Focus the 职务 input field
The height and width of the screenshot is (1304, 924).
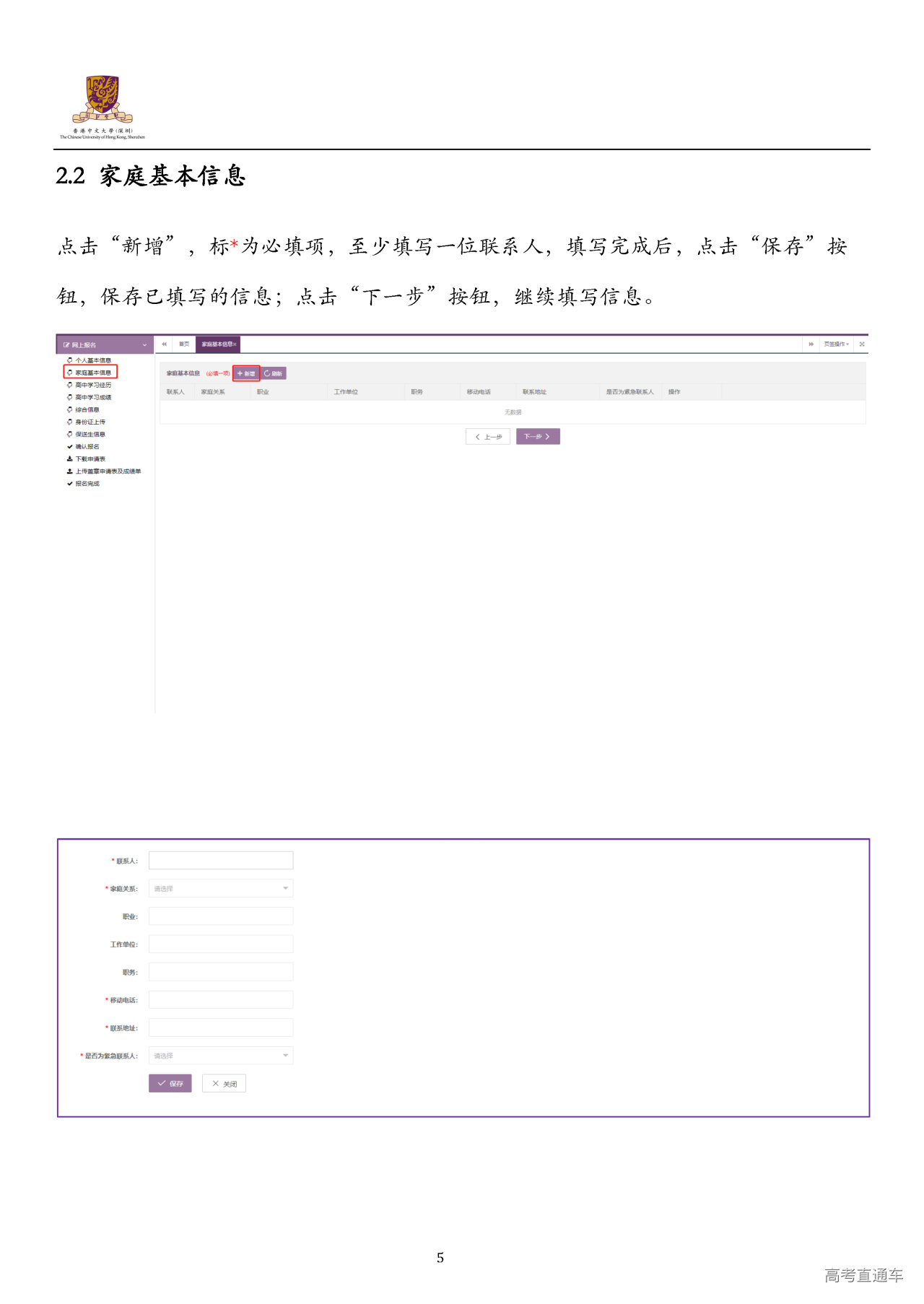(221, 972)
